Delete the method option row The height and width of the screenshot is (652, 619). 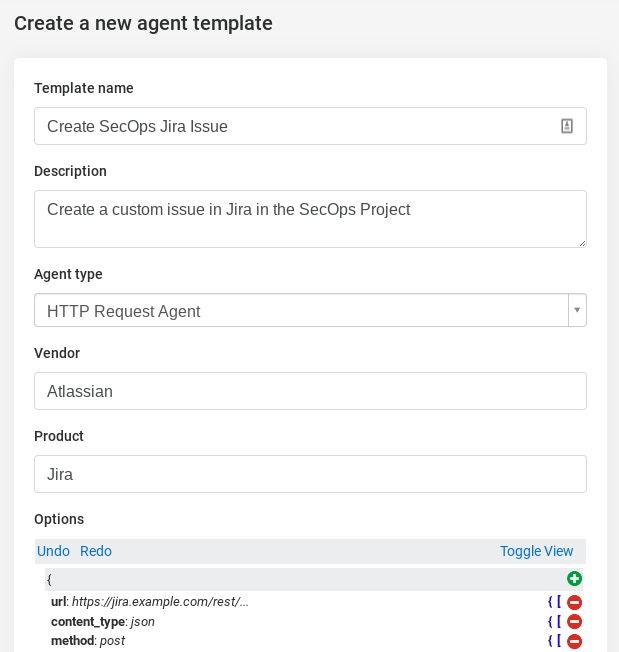coord(575,641)
